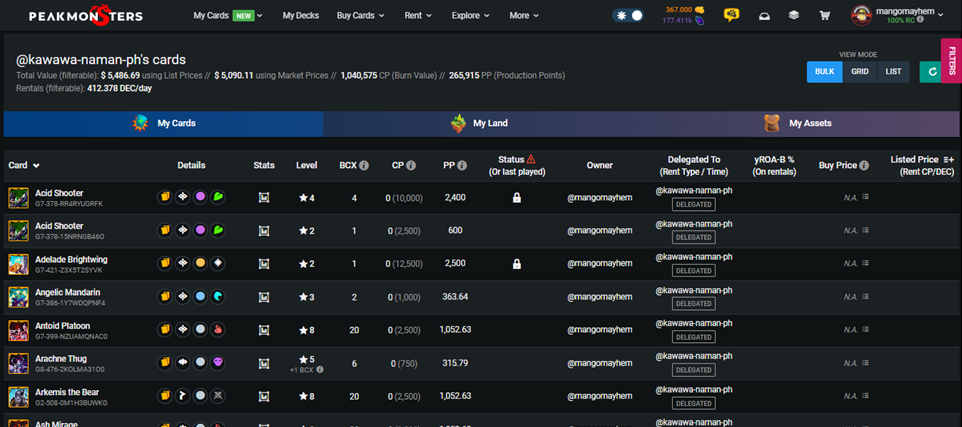Click the yellow chat bubble icon
This screenshot has width=962, height=427.
pyautogui.click(x=731, y=15)
